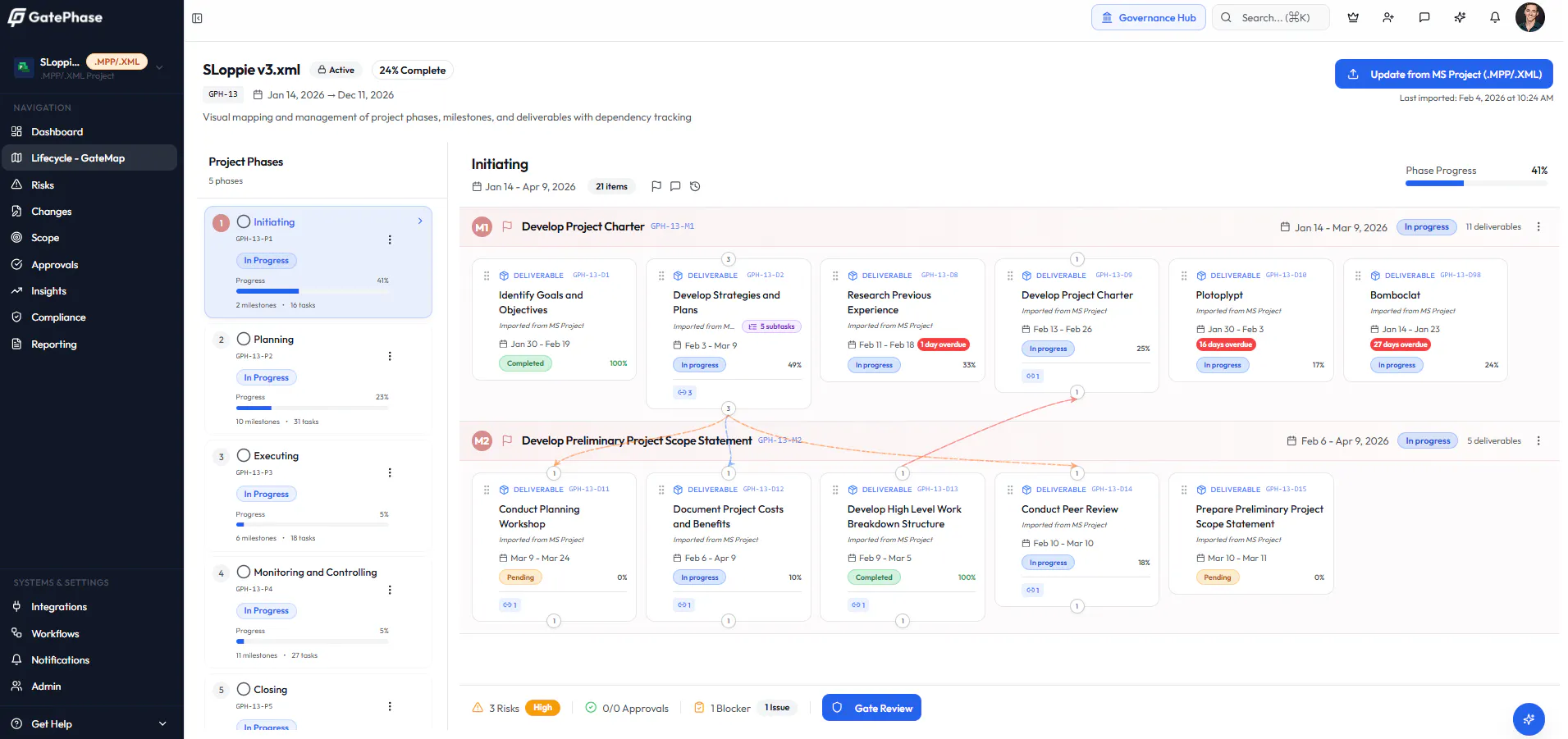Screen dimensions: 1568x739
Task: Open notifications bell in top bar
Action: 1495,17
